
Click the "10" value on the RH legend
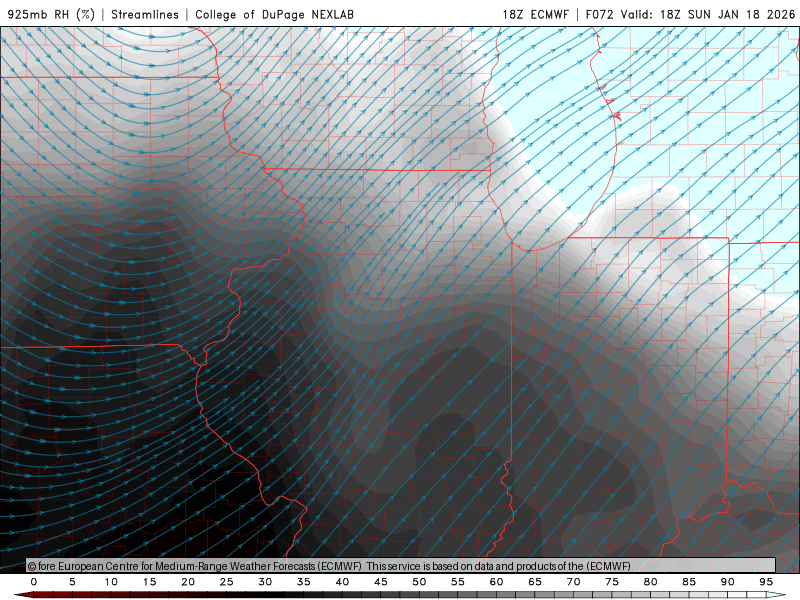coord(111,582)
